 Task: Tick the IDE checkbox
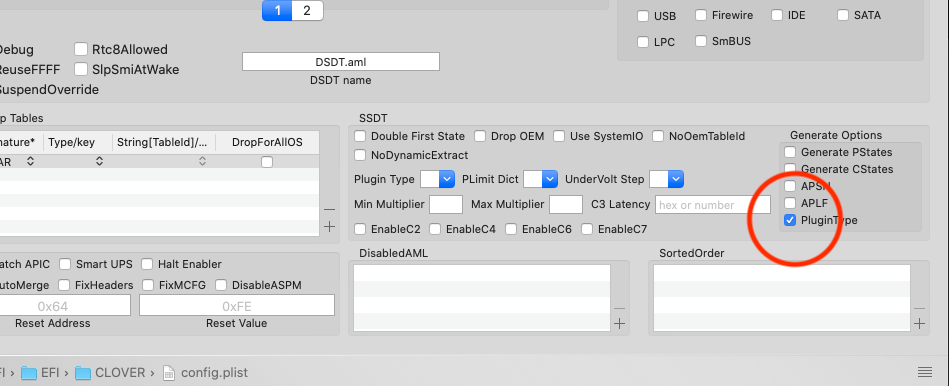(x=777, y=15)
